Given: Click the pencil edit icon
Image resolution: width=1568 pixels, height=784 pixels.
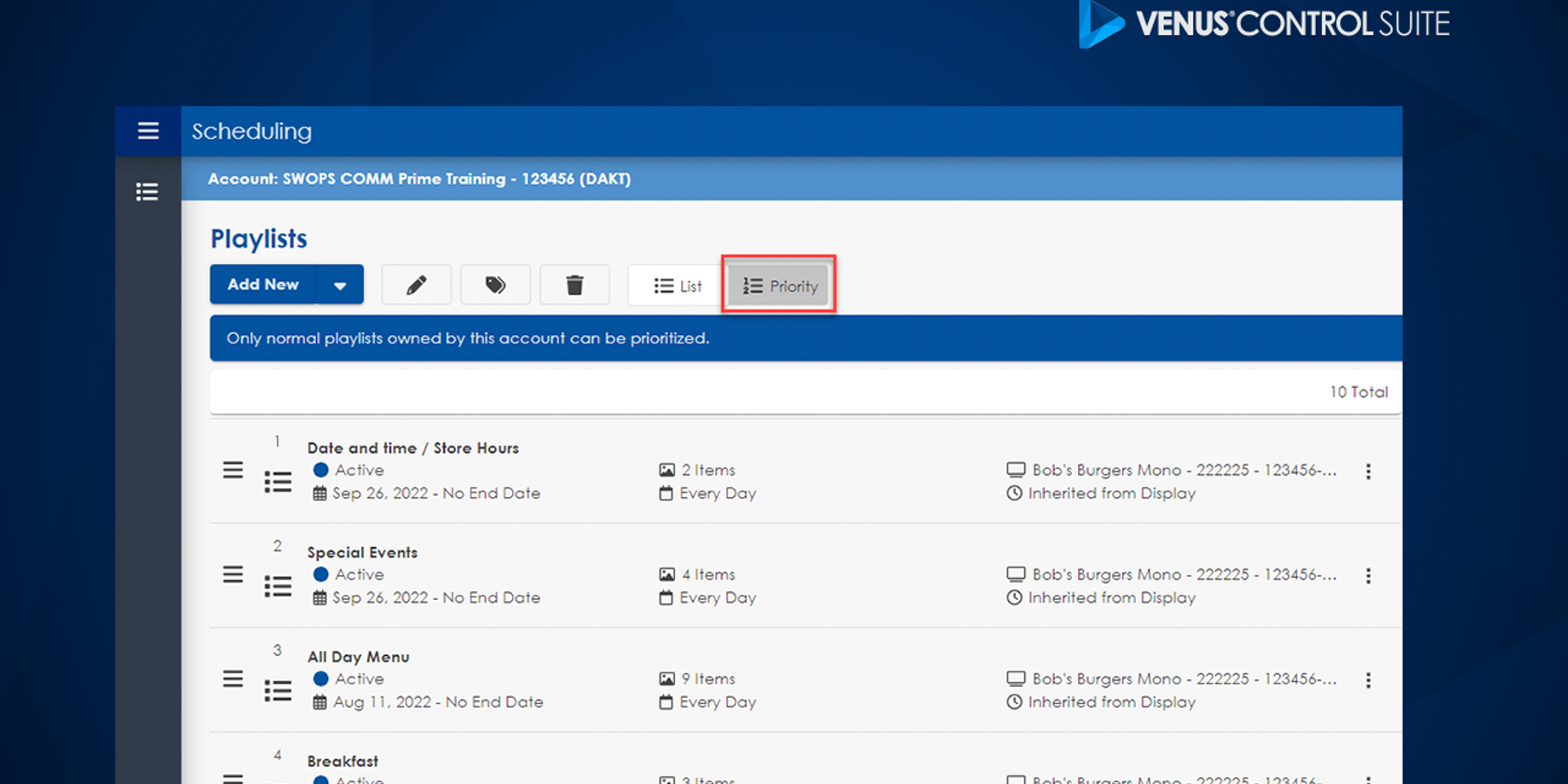Looking at the screenshot, I should pyautogui.click(x=416, y=285).
